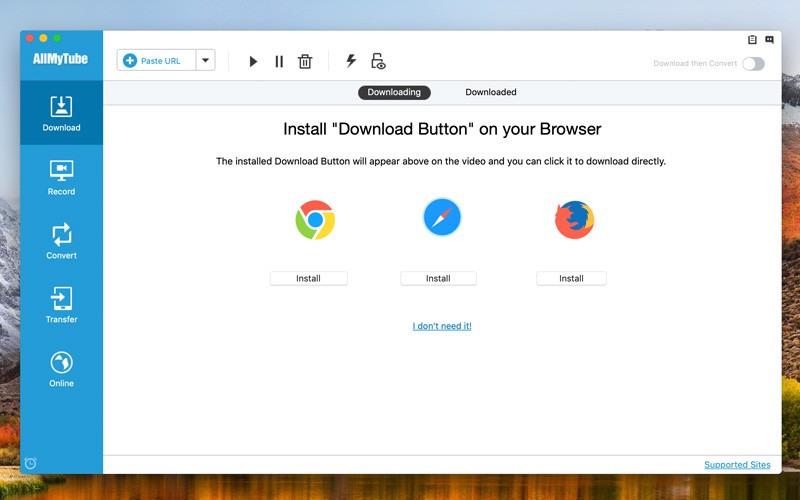This screenshot has height=500, width=800.
Task: Open the Online browser section
Action: coord(61,368)
